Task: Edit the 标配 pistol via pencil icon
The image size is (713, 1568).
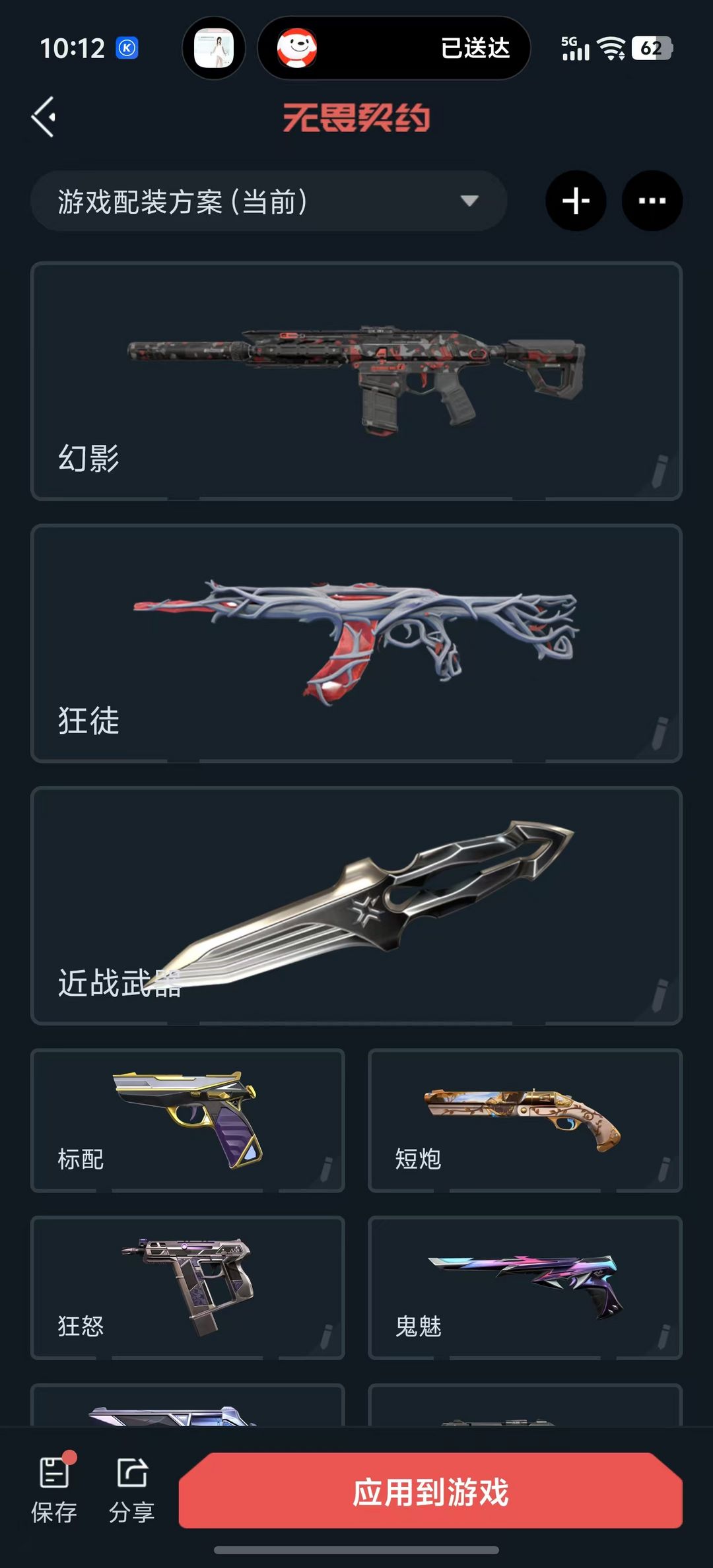Action: pyautogui.click(x=326, y=1168)
